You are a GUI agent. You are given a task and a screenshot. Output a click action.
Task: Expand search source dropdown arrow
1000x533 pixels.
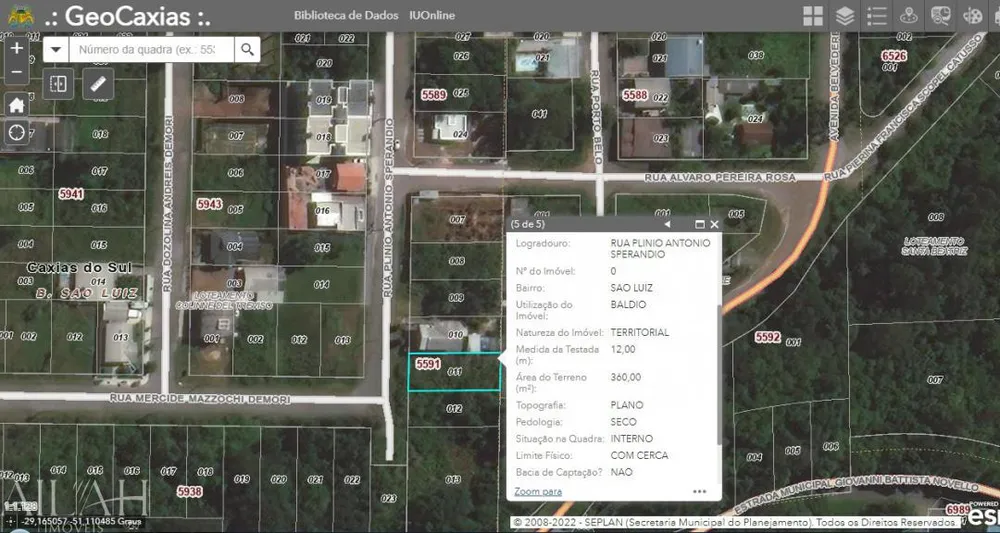[56, 49]
